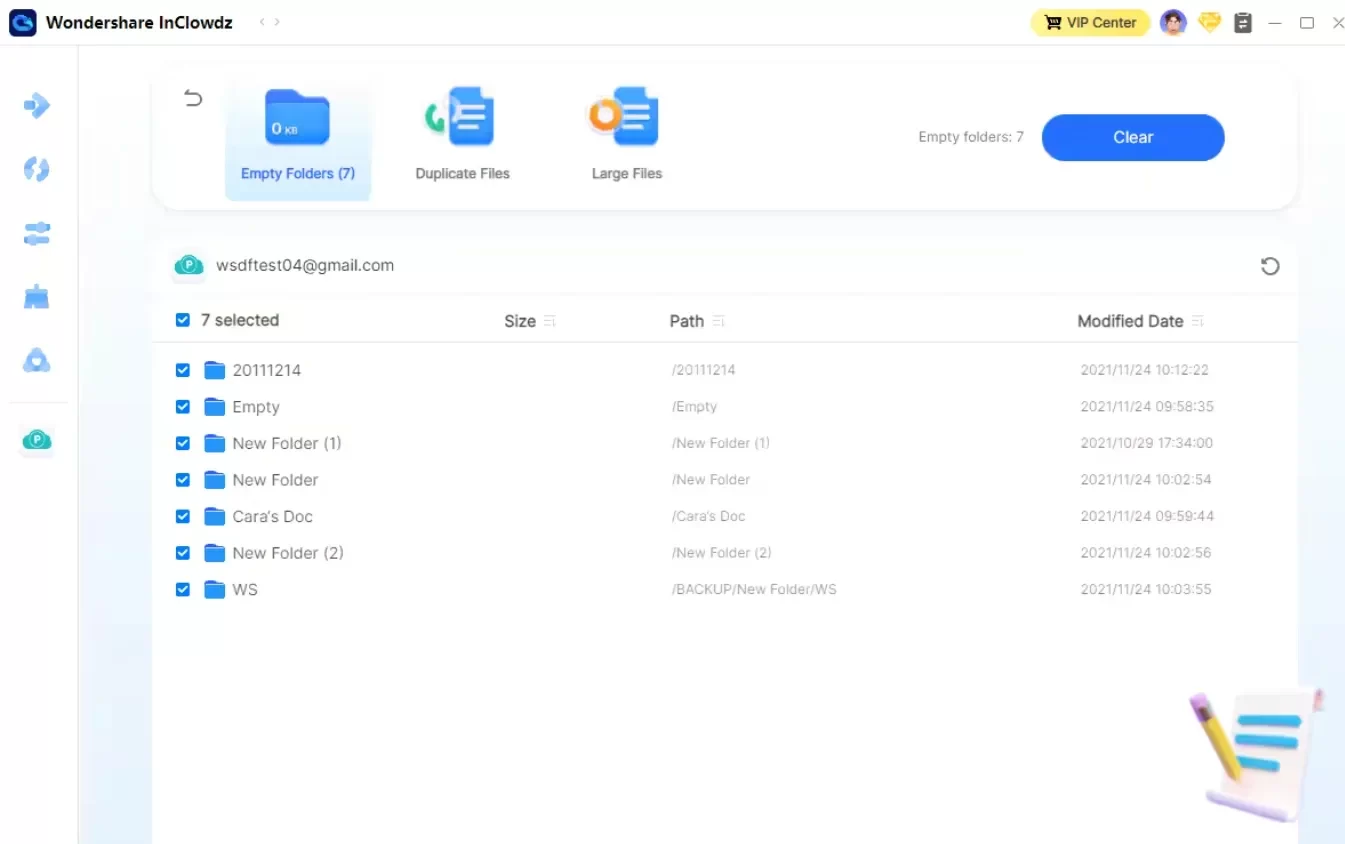Uncheck the WS folder checkbox
The height and width of the screenshot is (844, 1345).
182,589
